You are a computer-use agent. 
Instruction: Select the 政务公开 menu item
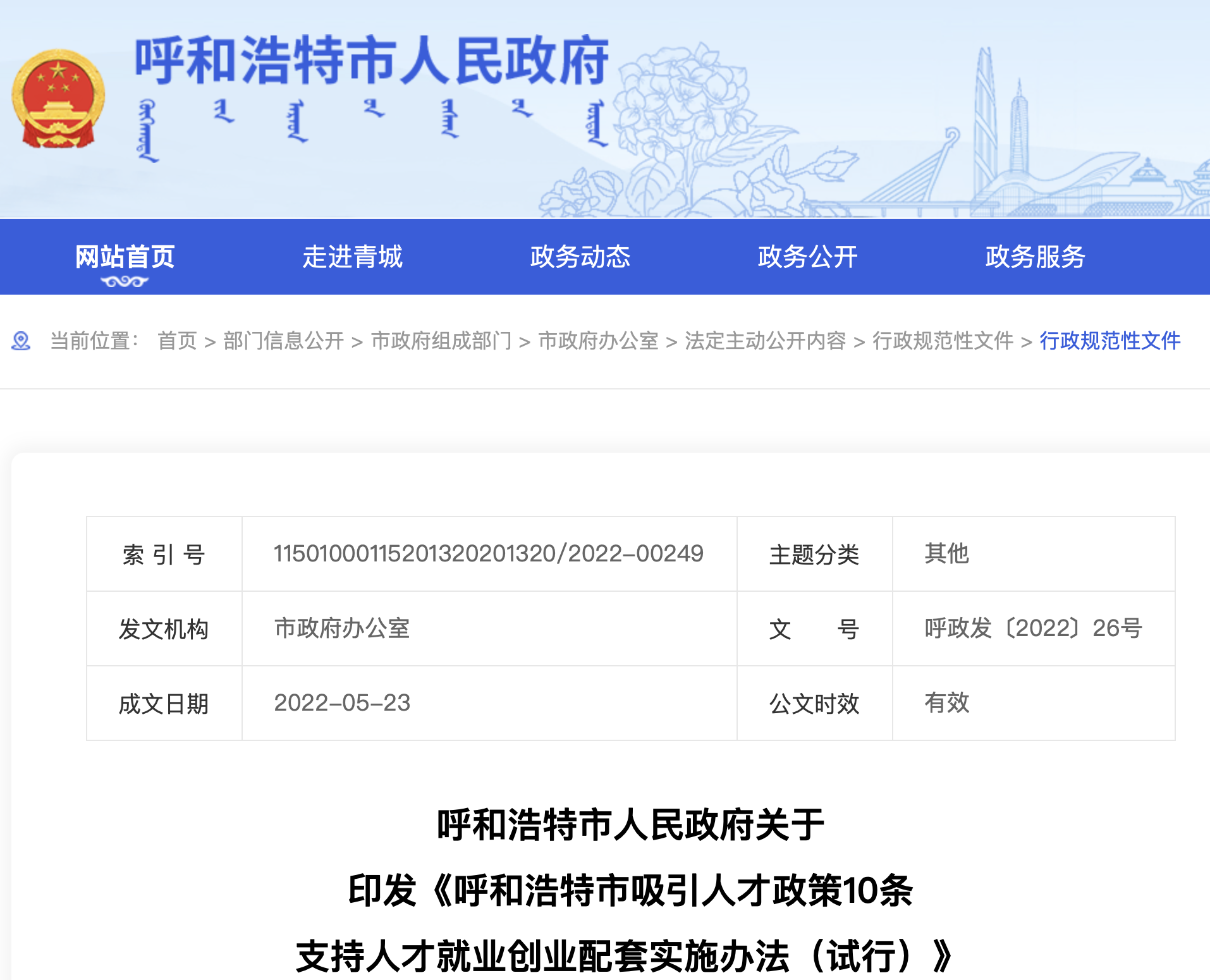tap(807, 257)
